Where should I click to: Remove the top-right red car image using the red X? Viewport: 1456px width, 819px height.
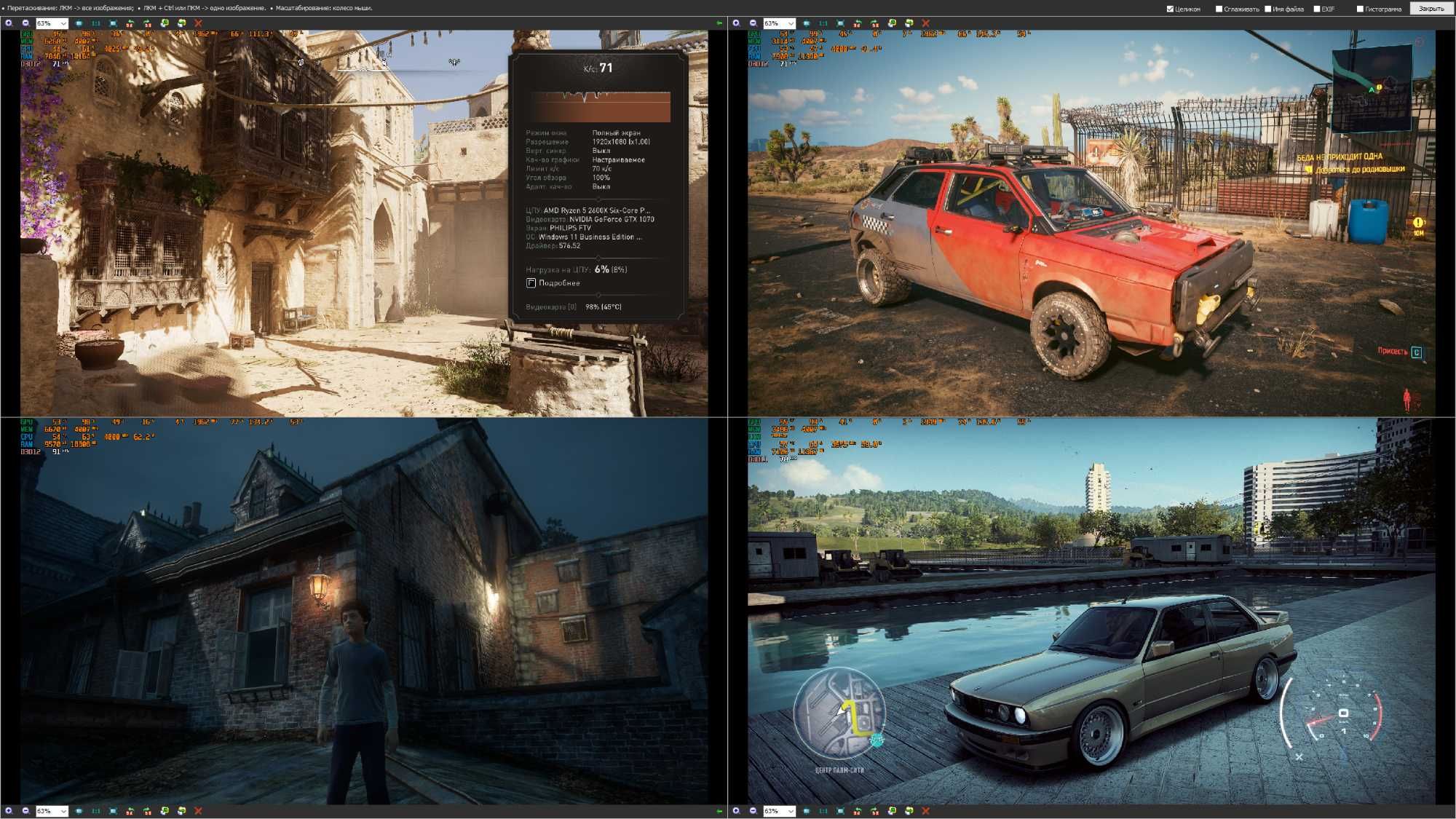click(925, 23)
